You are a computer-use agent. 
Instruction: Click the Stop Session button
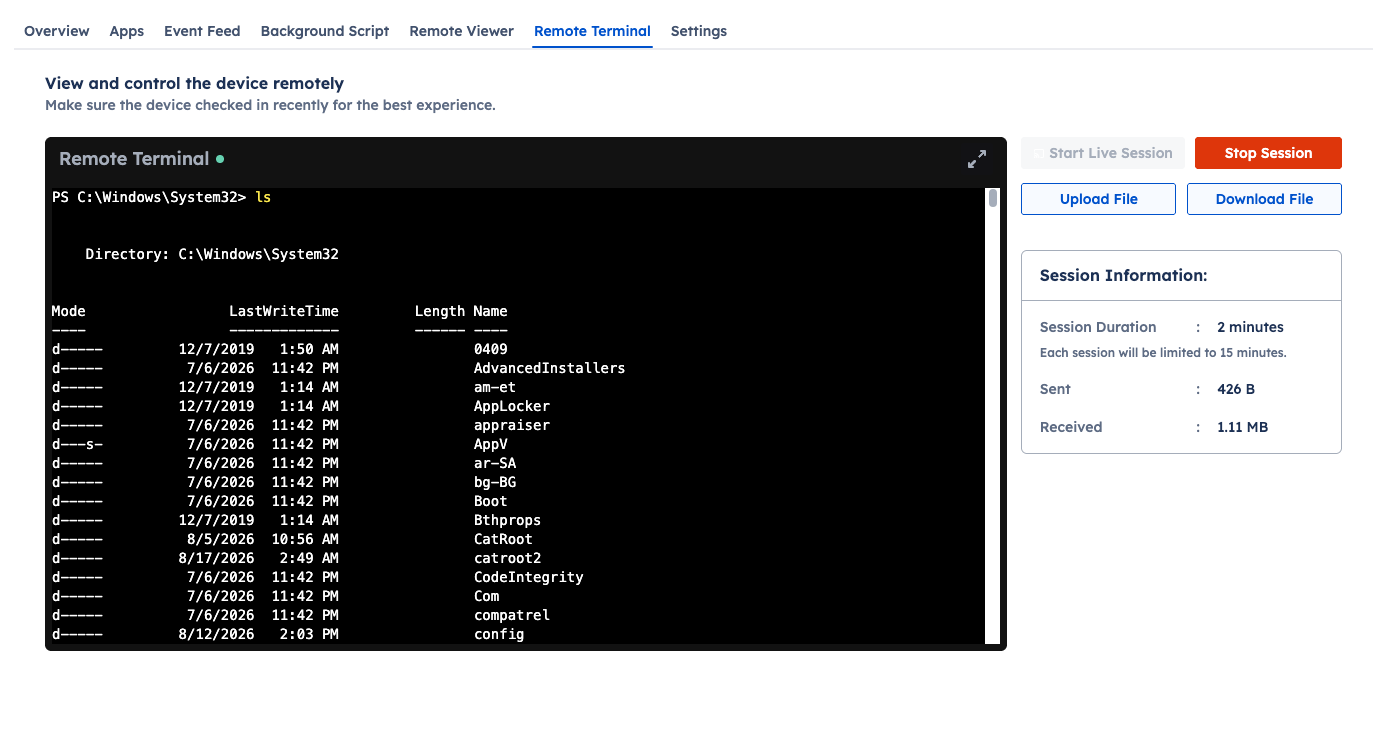tap(1268, 153)
